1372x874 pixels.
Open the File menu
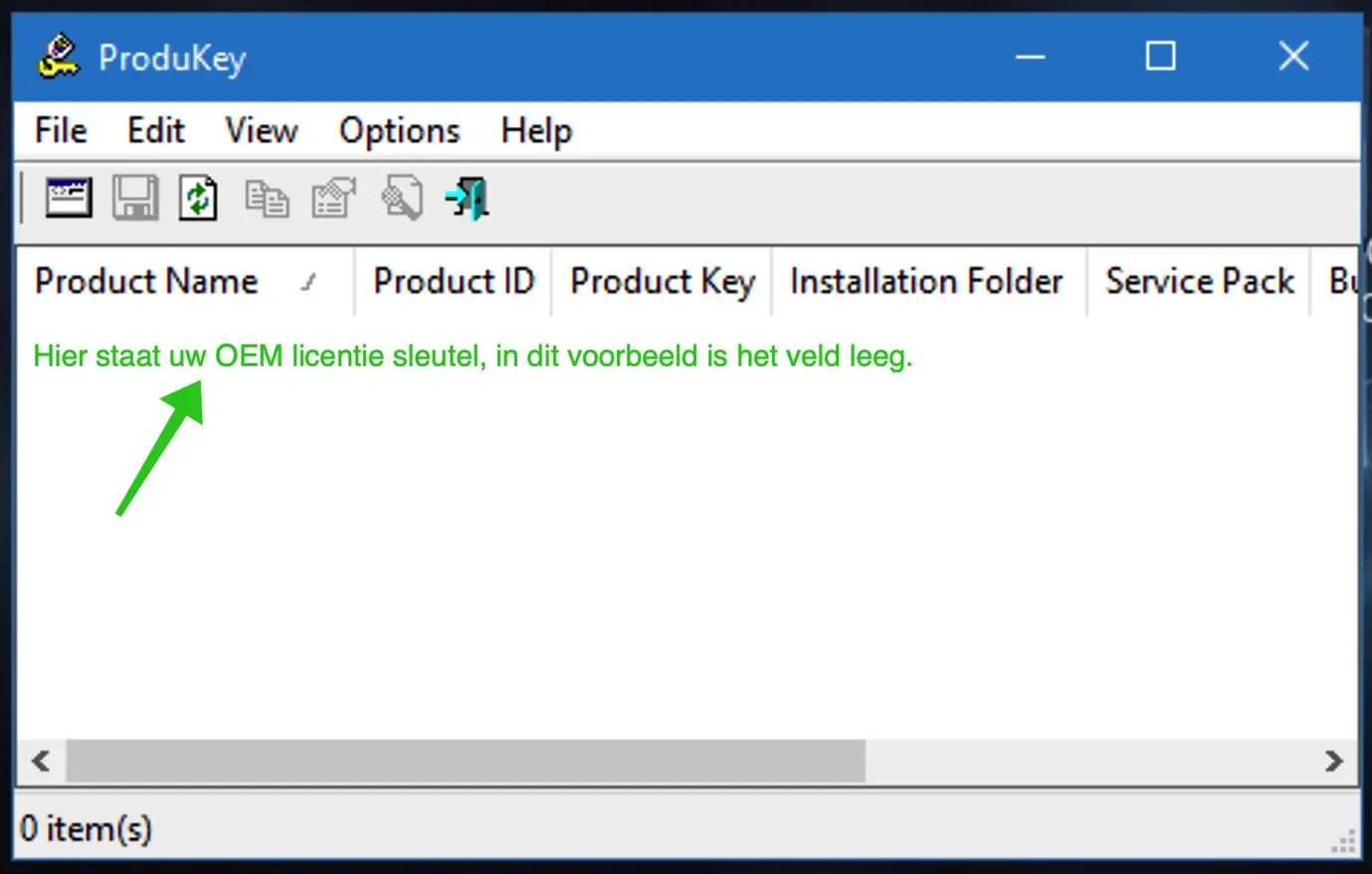[60, 130]
